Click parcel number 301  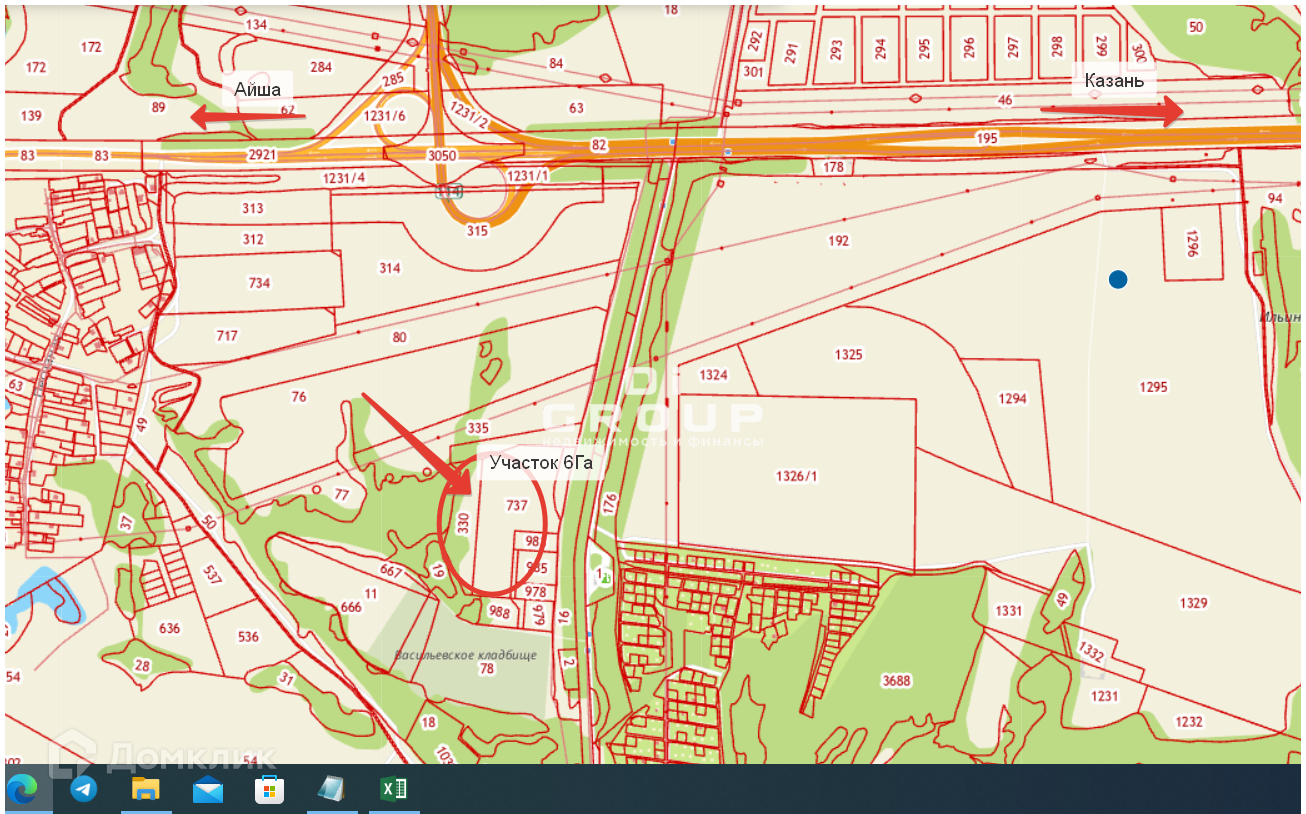pyautogui.click(x=754, y=72)
